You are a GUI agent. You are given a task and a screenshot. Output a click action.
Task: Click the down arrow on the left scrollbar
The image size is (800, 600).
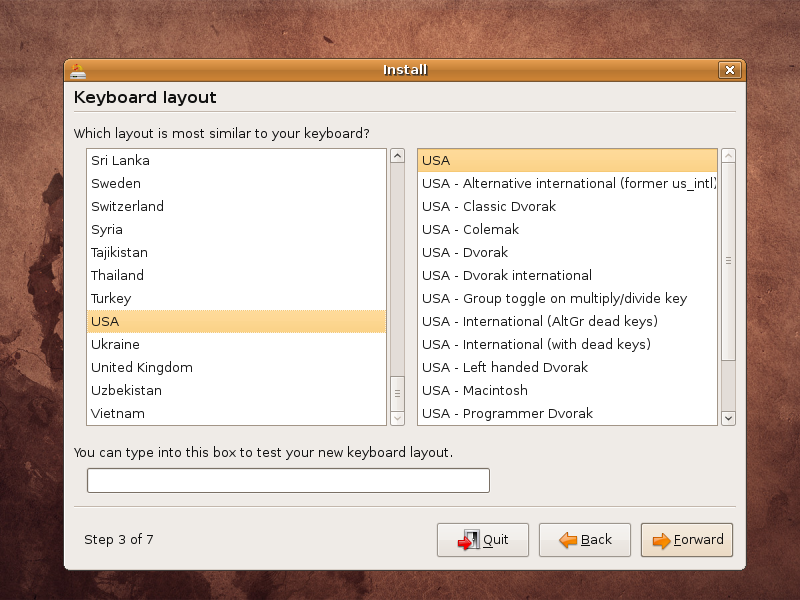pos(395,417)
